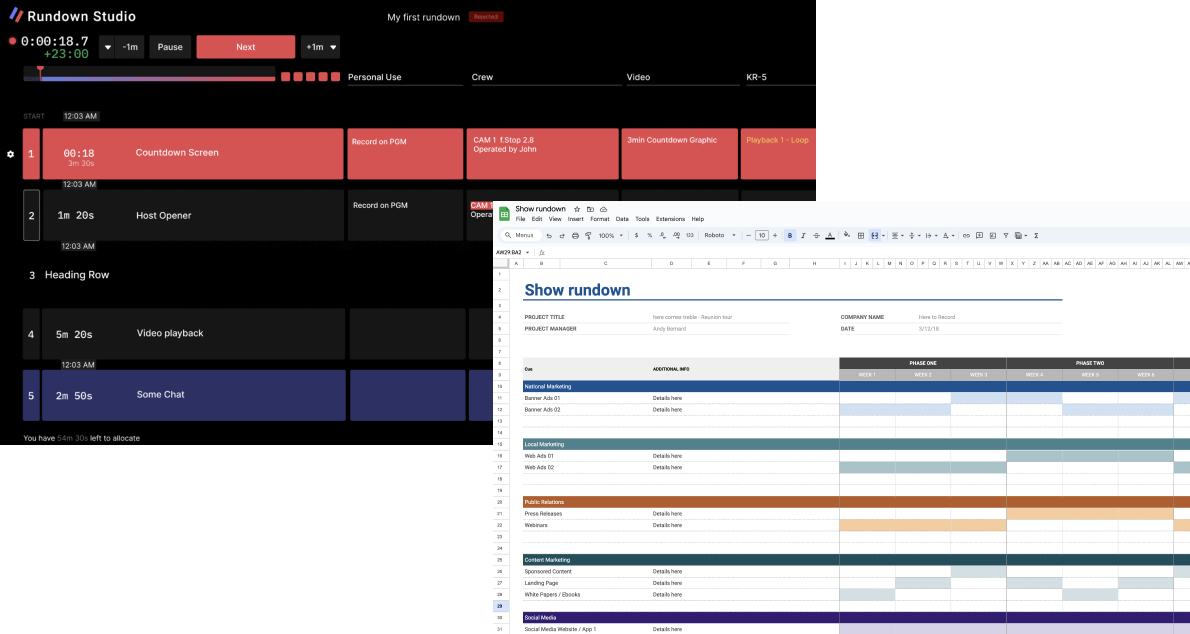The width and height of the screenshot is (1190, 634).
Task: Toggle italic formatting in Sheets
Action: pyautogui.click(x=803, y=235)
